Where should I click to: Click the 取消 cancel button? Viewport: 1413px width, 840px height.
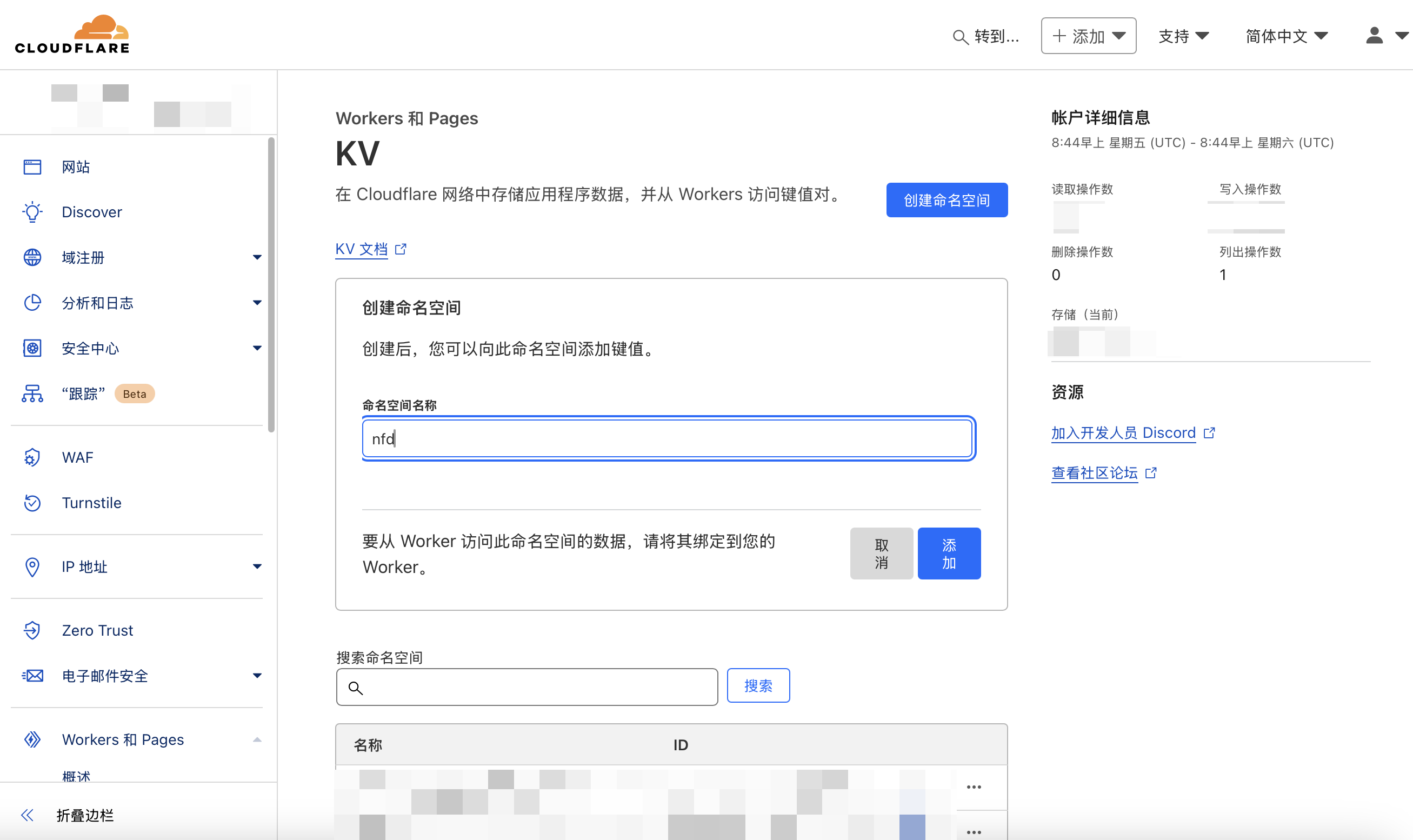coord(881,554)
